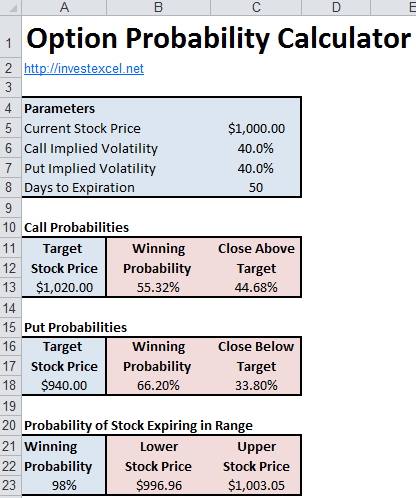The height and width of the screenshot is (498, 416).
Task: Select the 66.20% put winning probability
Action: point(158,386)
